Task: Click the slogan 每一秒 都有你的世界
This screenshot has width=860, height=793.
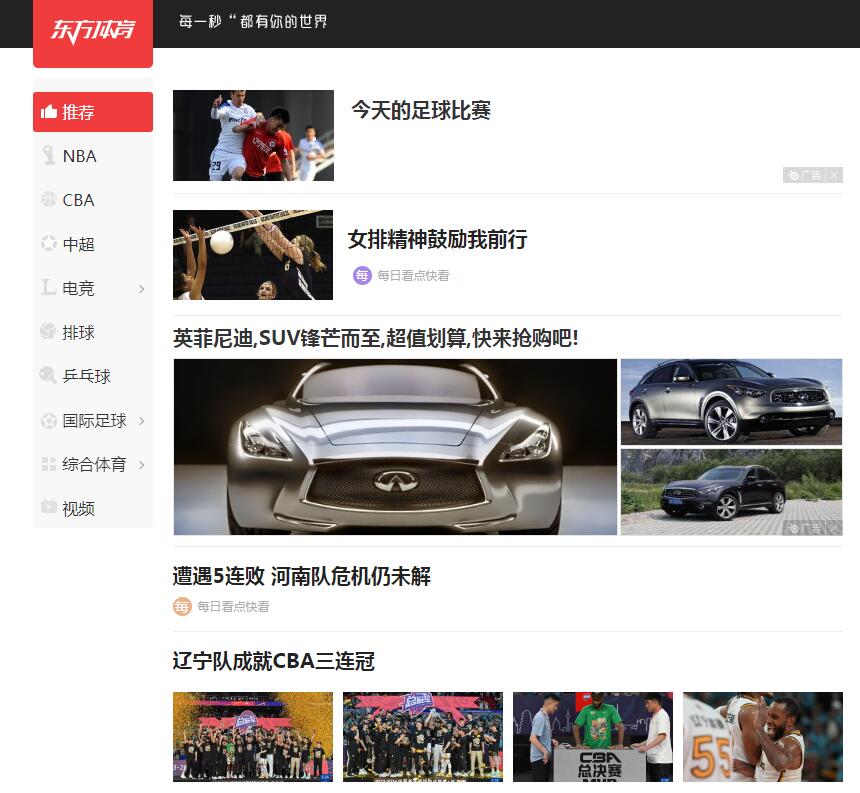Action: point(253,21)
